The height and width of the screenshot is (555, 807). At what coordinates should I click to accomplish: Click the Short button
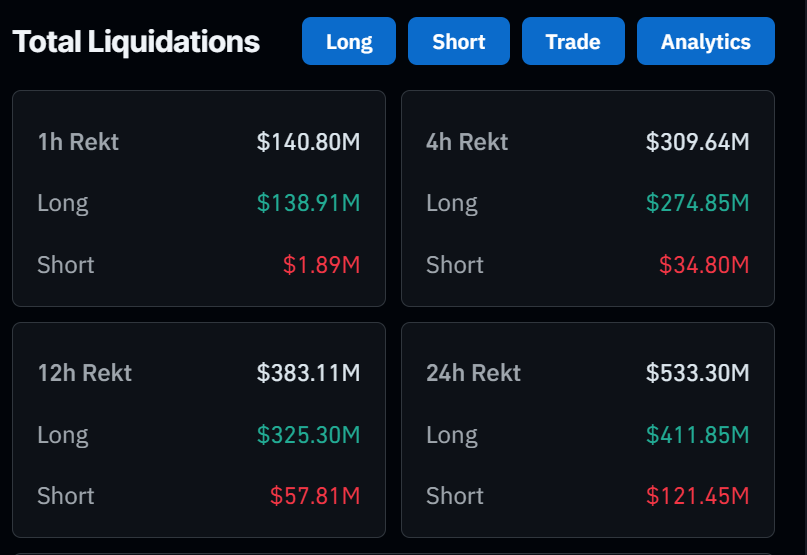[x=459, y=41]
